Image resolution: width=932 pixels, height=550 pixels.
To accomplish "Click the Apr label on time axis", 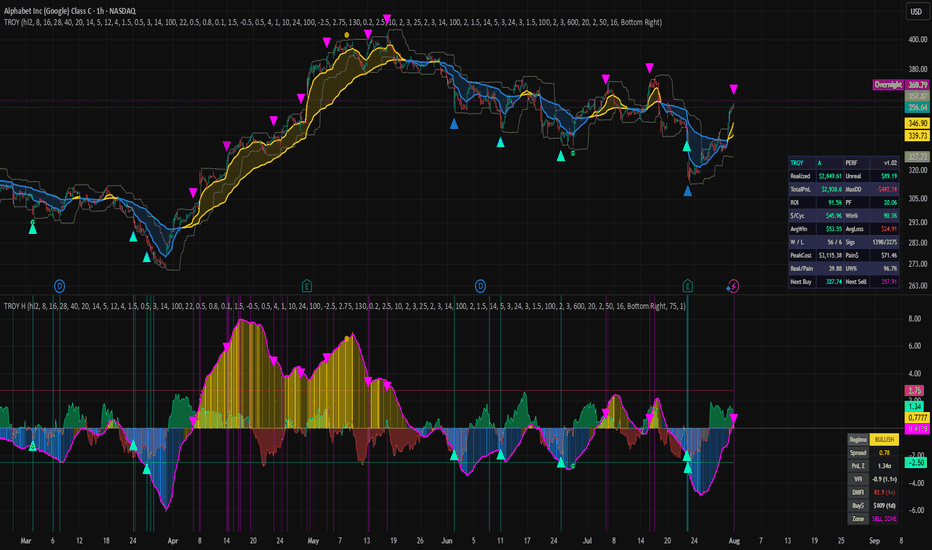I will point(173,540).
